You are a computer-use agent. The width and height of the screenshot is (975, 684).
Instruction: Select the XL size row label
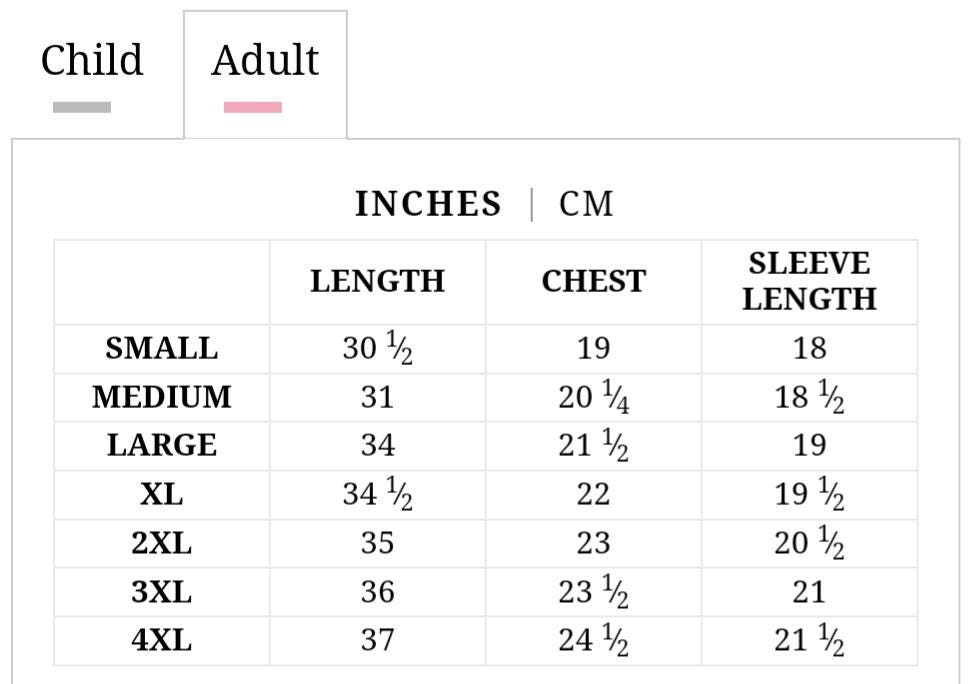point(162,494)
